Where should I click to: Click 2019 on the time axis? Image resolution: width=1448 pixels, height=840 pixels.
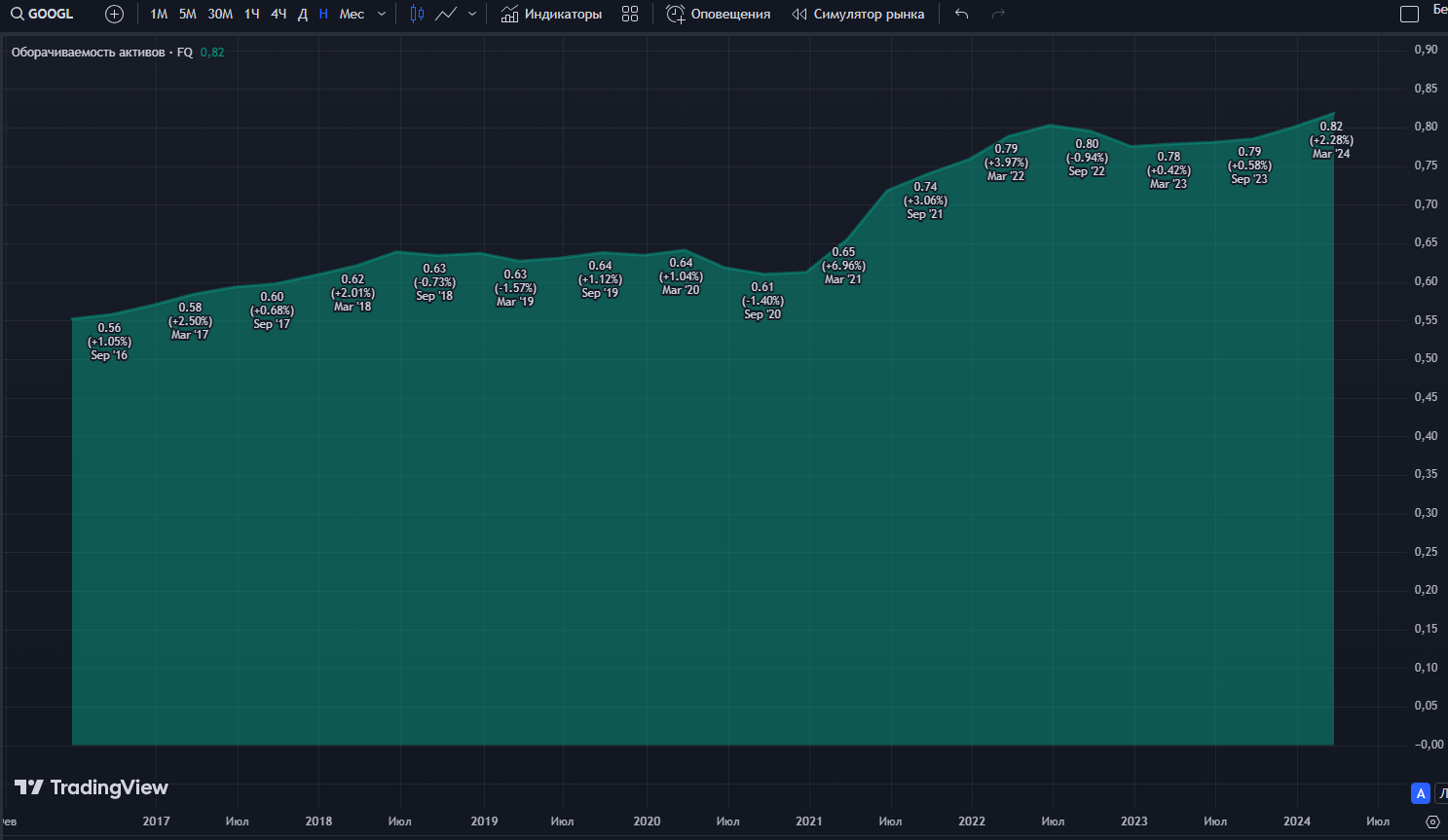click(x=484, y=822)
